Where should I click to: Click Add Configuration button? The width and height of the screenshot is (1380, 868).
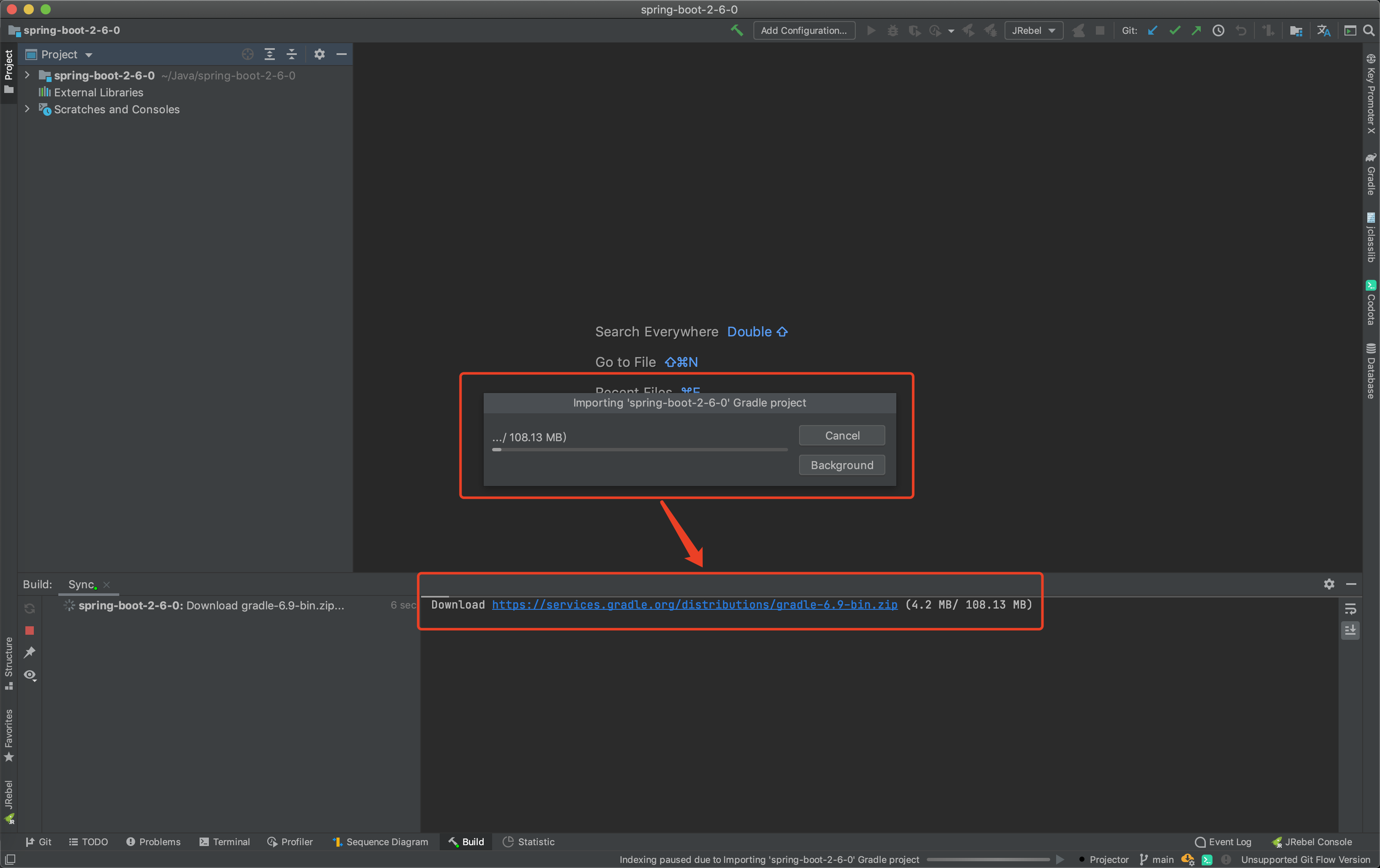pyautogui.click(x=804, y=30)
